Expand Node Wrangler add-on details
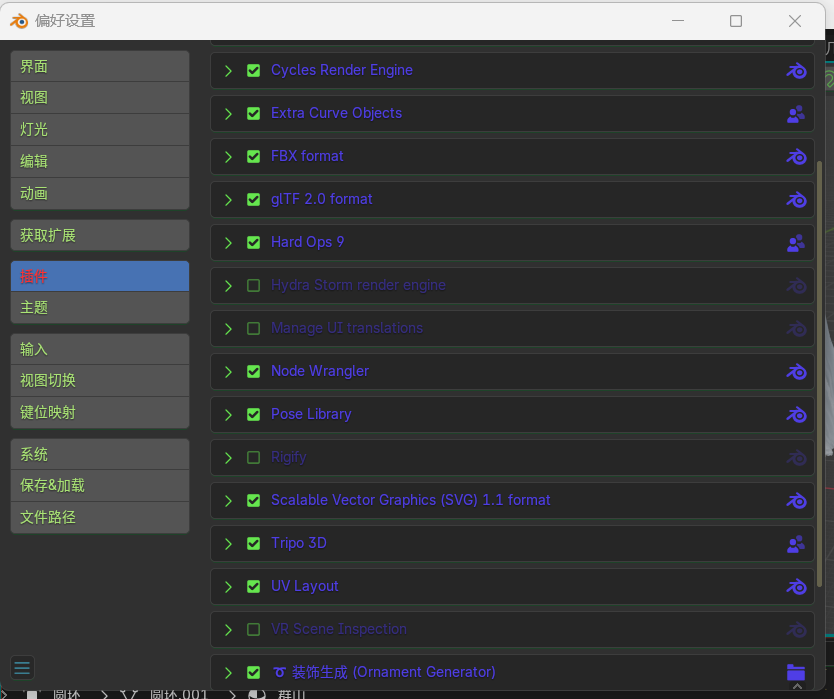 pos(228,372)
